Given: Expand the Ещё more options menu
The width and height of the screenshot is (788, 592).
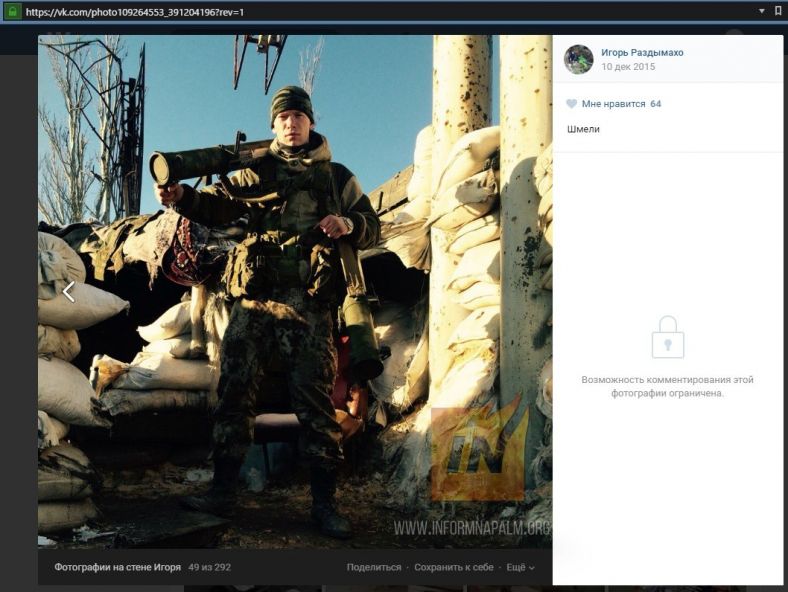Looking at the screenshot, I should coord(520,567).
